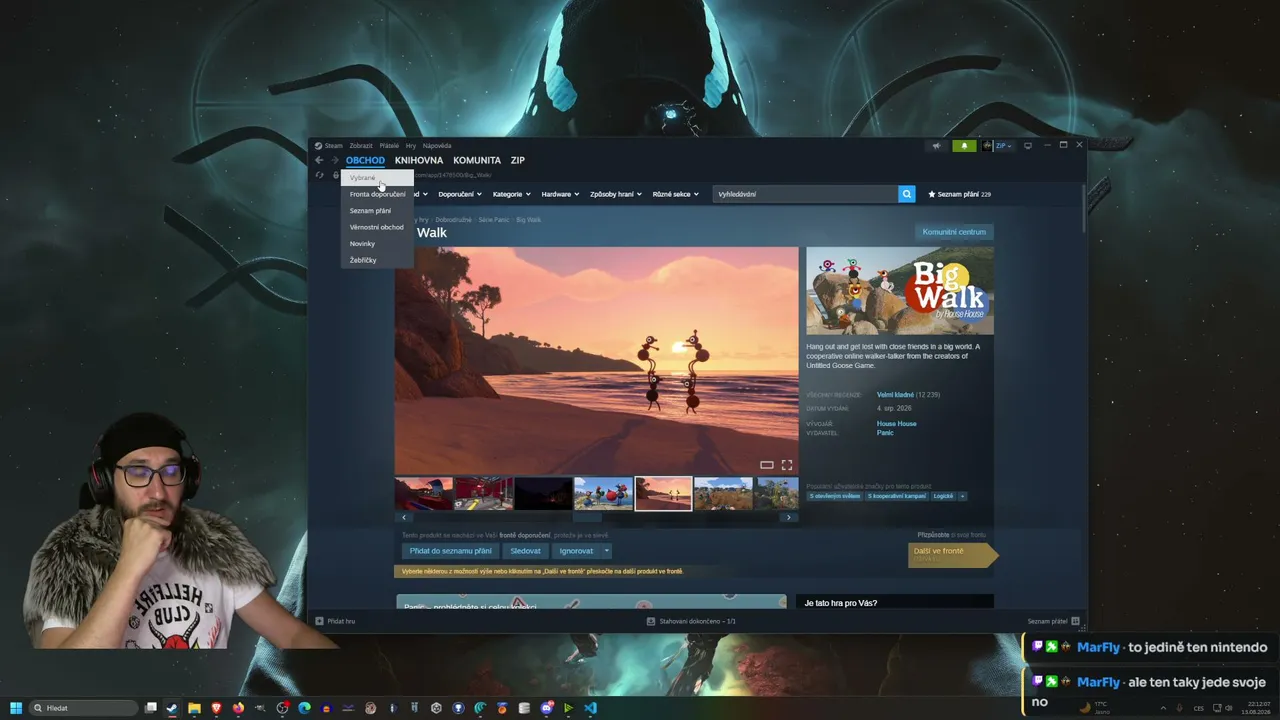Switch to the KOMUNITA tab
Viewport: 1280px width, 720px height.
(477, 160)
